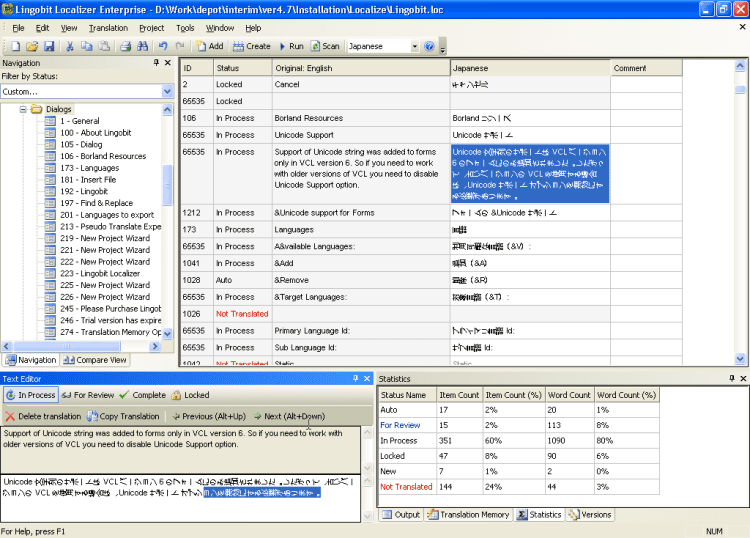Collapse the Dialogs tree folder
The width and height of the screenshot is (750, 538).
point(24,108)
